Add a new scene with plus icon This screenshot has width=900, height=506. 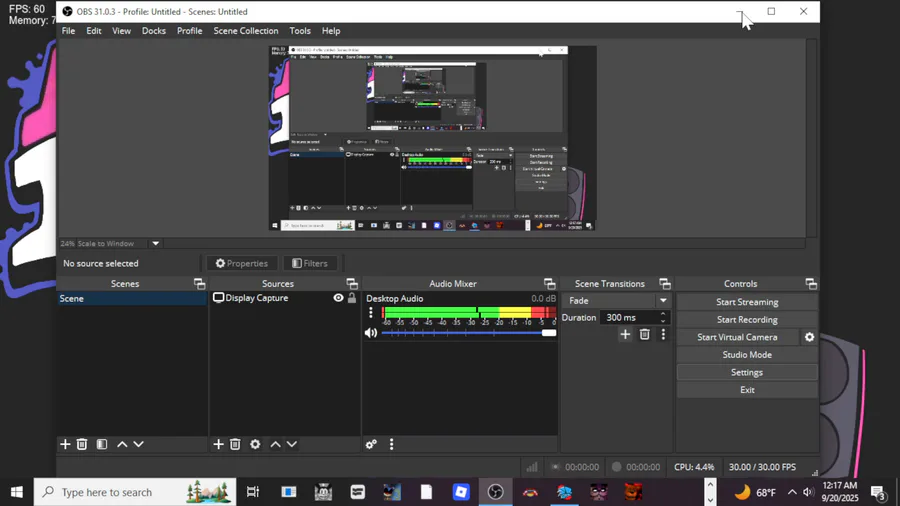pos(65,444)
